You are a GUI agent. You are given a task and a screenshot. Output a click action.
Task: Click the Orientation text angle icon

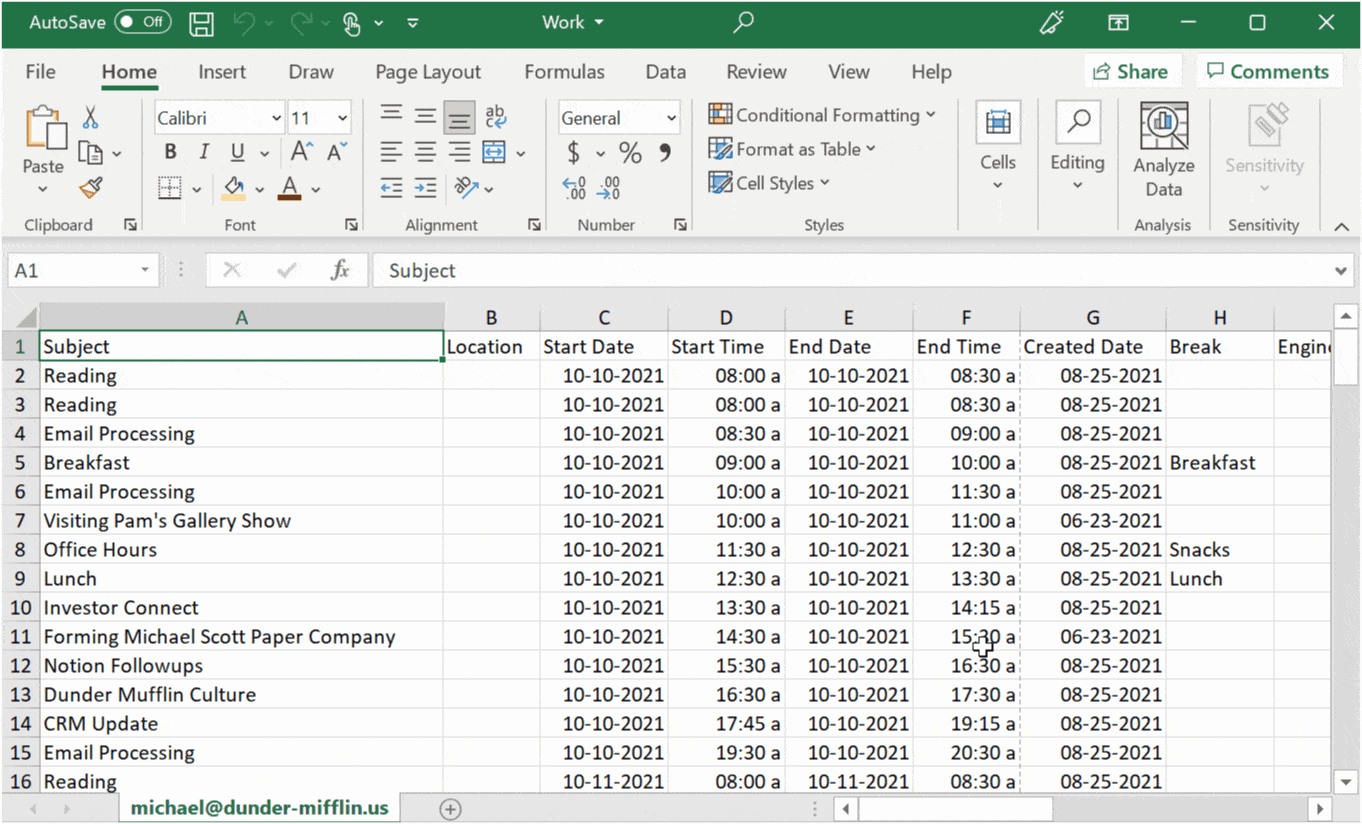point(466,188)
